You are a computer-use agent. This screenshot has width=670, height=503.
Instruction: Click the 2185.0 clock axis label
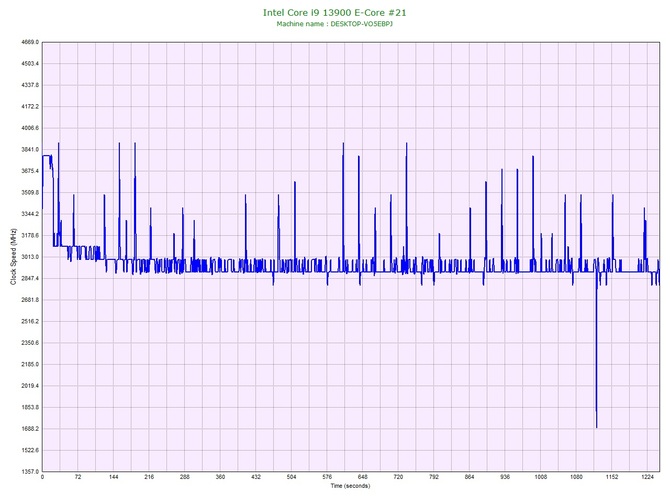click(x=30, y=365)
